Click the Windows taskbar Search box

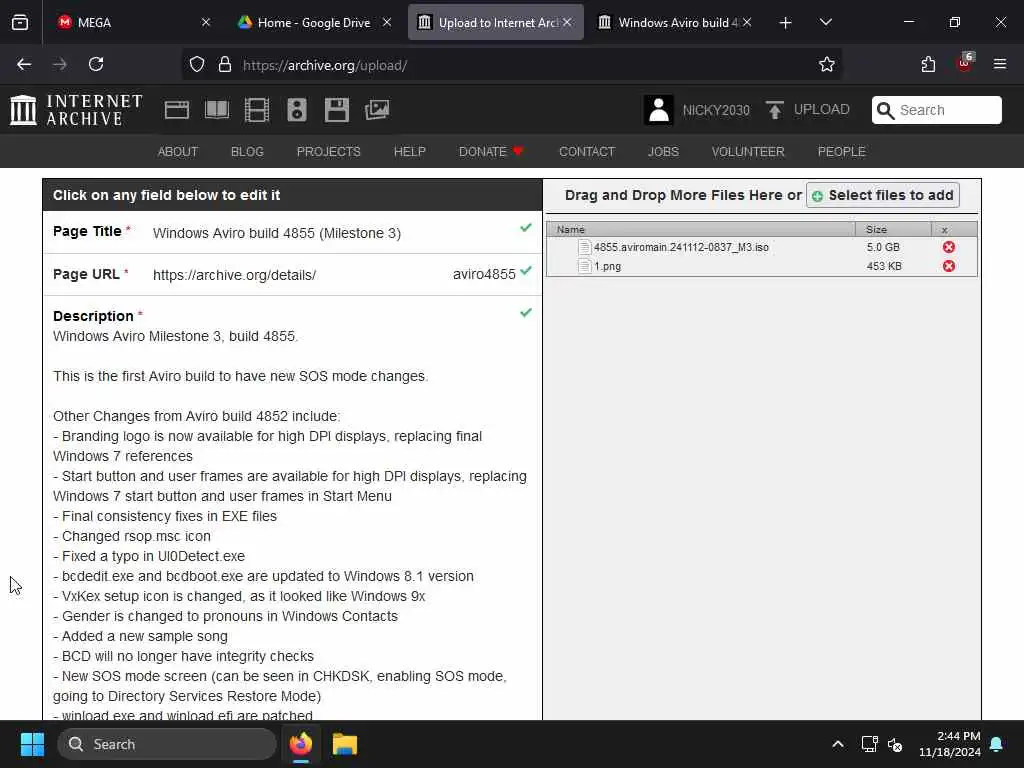tap(167, 744)
